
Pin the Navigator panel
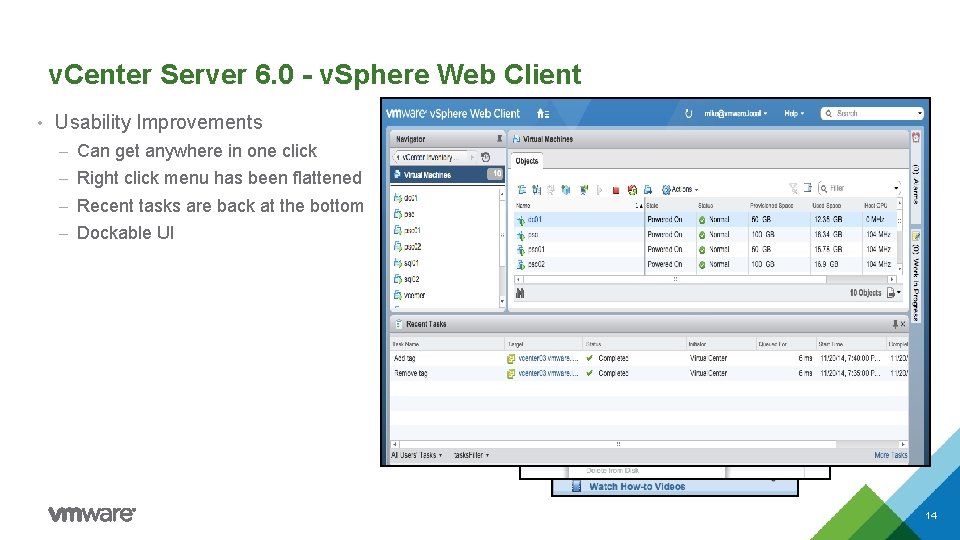click(499, 139)
